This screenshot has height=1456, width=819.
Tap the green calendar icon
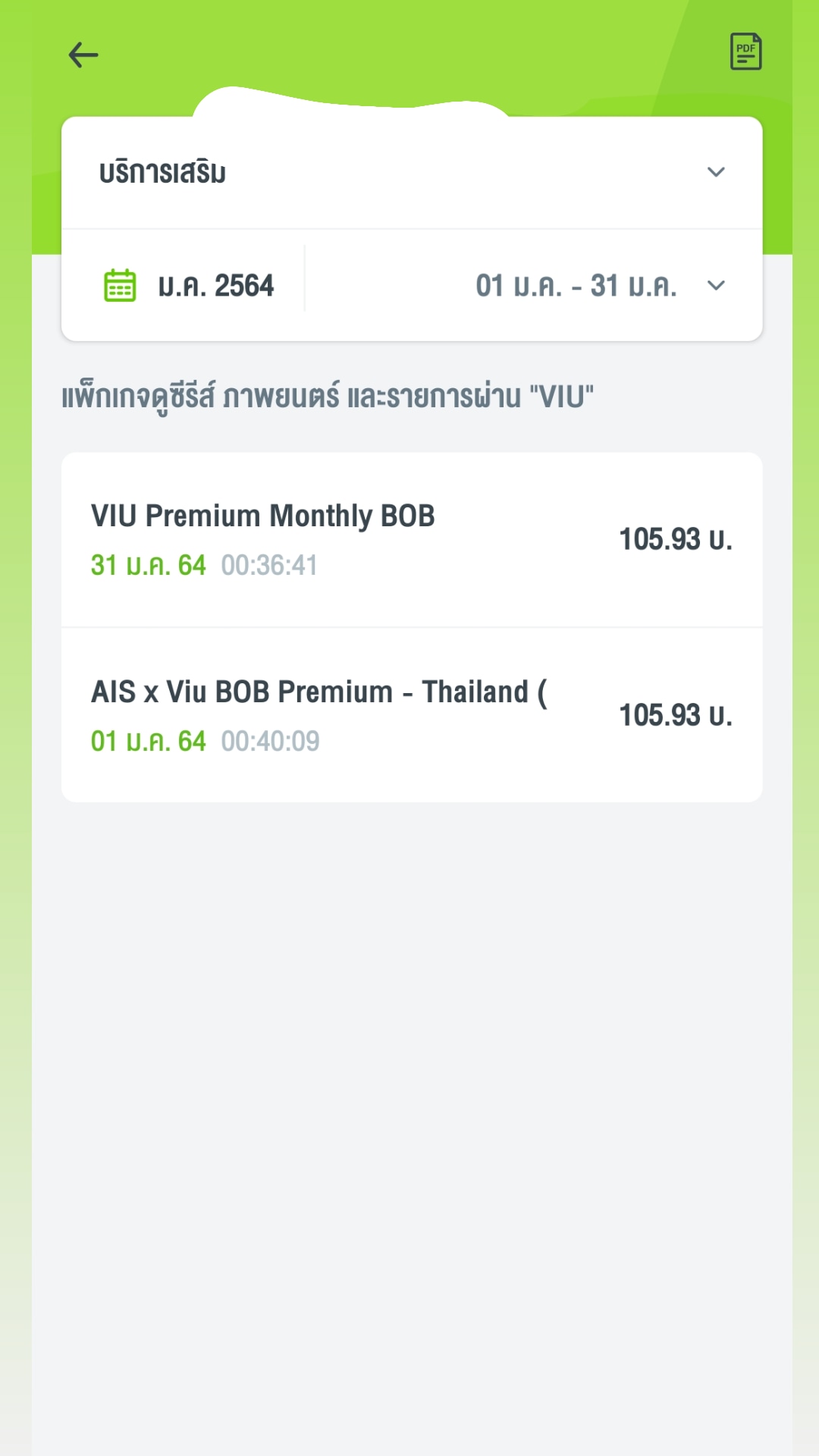tap(120, 286)
